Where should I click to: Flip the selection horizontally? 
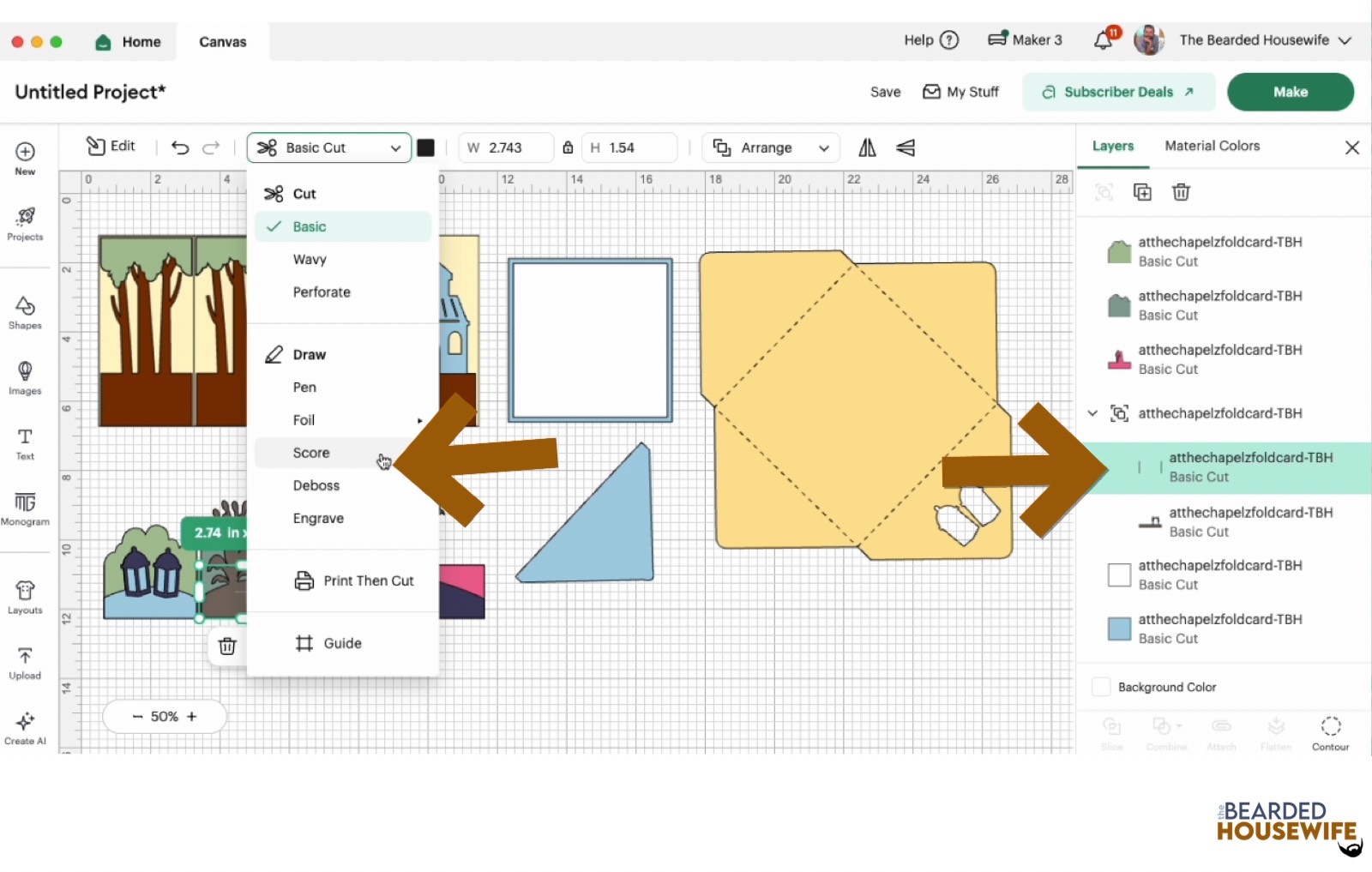point(867,147)
